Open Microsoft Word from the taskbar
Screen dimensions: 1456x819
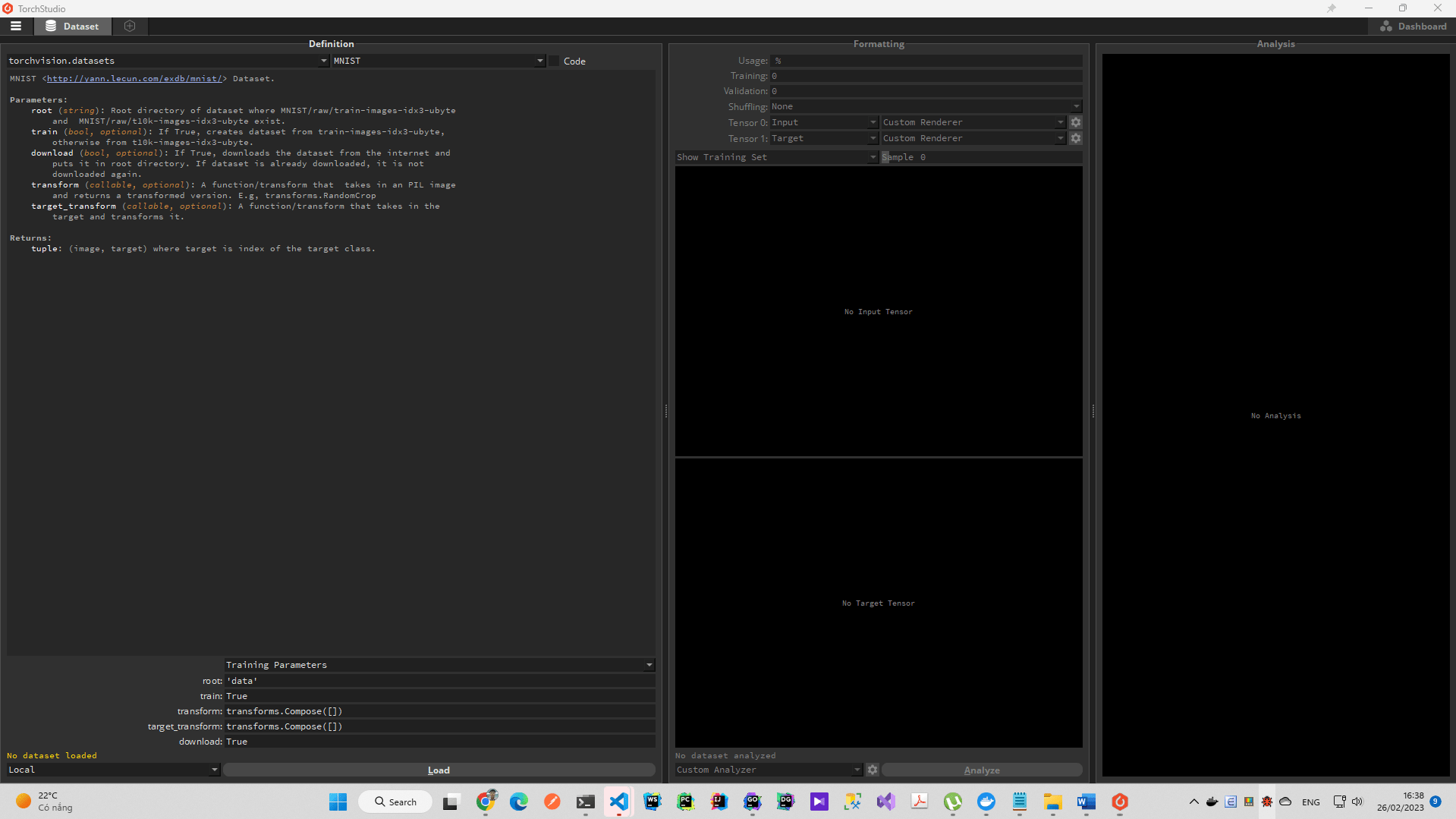point(1086,802)
